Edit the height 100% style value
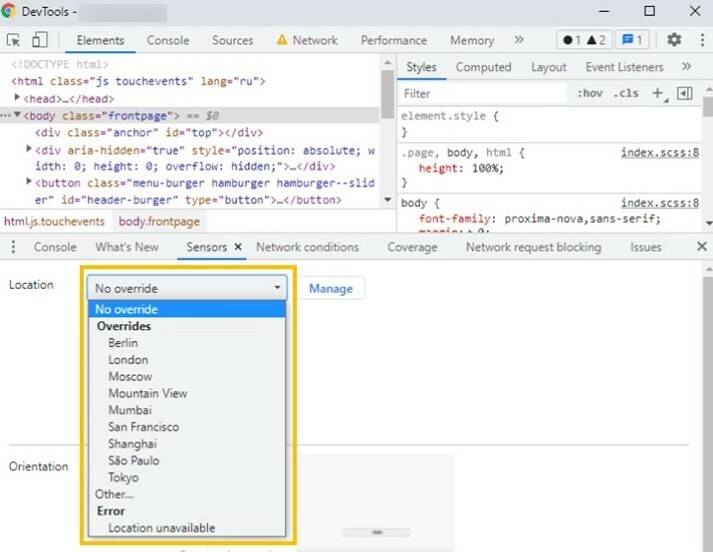The height and width of the screenshot is (552, 713). [487, 169]
